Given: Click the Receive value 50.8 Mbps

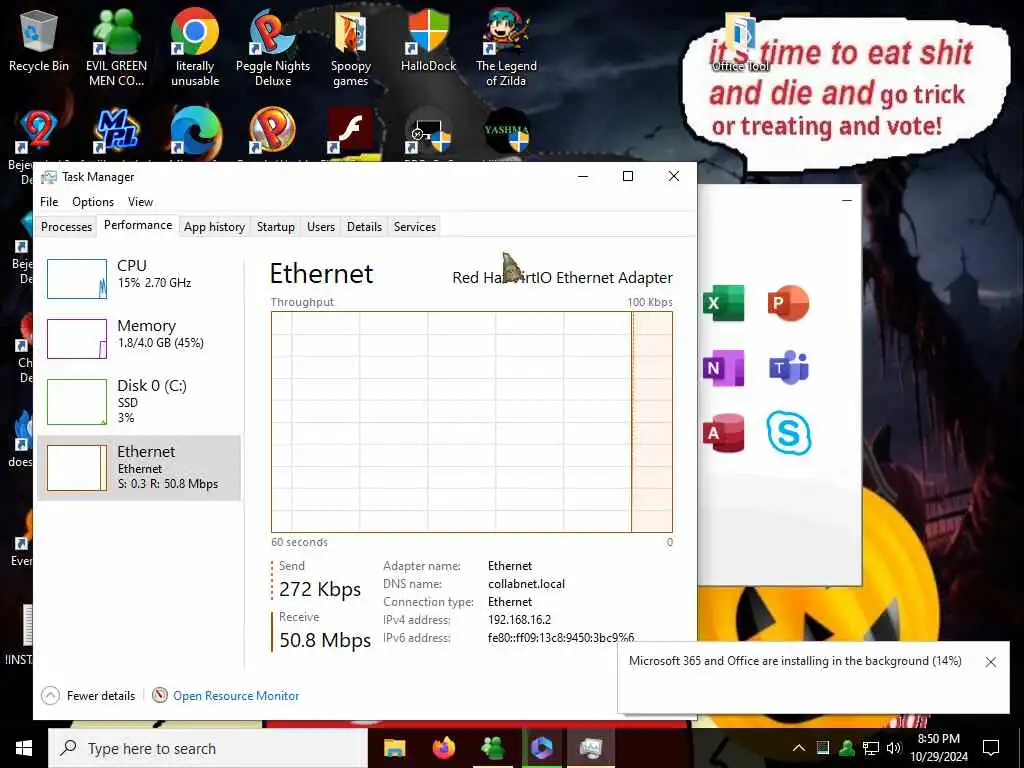Looking at the screenshot, I should tap(325, 640).
